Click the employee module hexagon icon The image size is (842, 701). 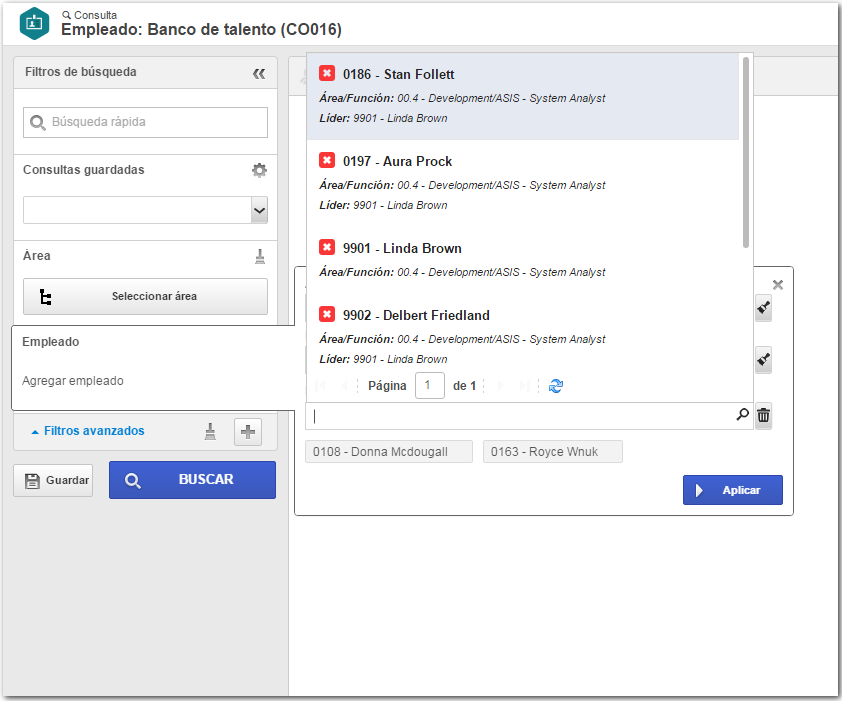(34, 23)
